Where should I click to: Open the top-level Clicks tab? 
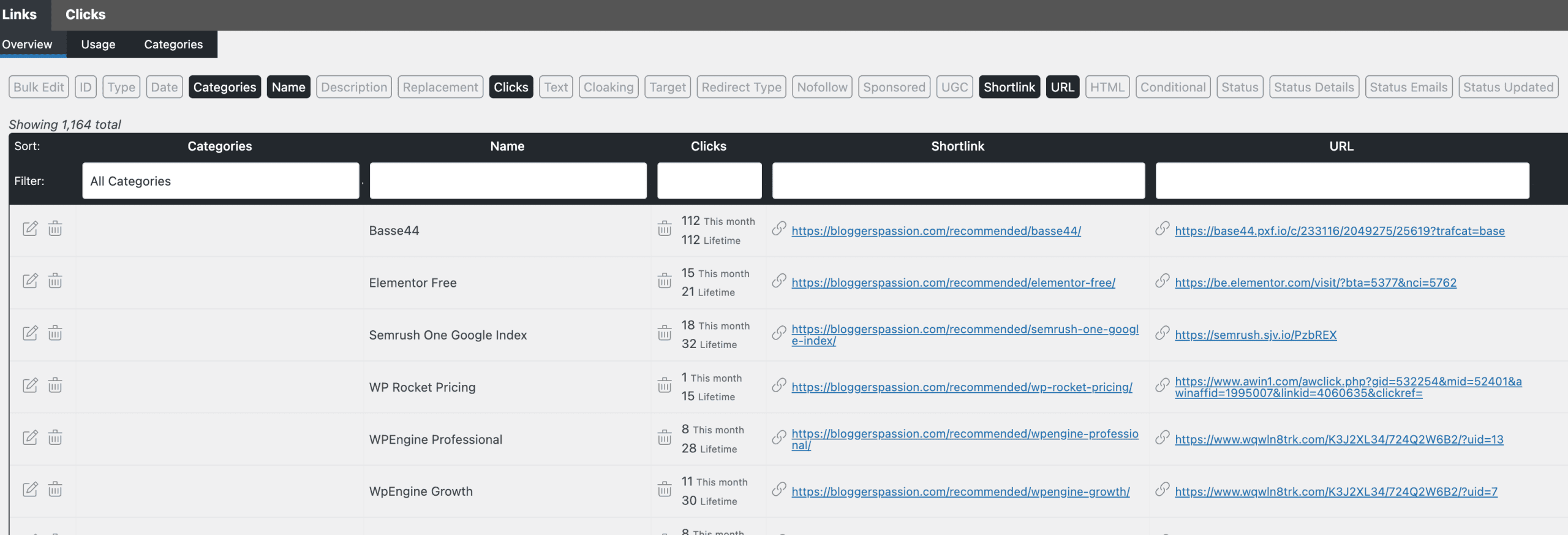point(85,15)
